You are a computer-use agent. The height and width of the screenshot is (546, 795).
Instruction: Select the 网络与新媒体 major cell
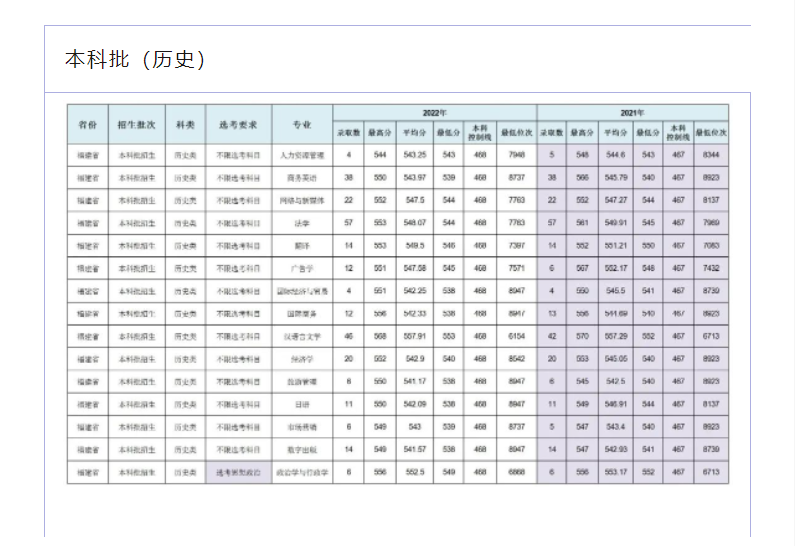tap(302, 200)
